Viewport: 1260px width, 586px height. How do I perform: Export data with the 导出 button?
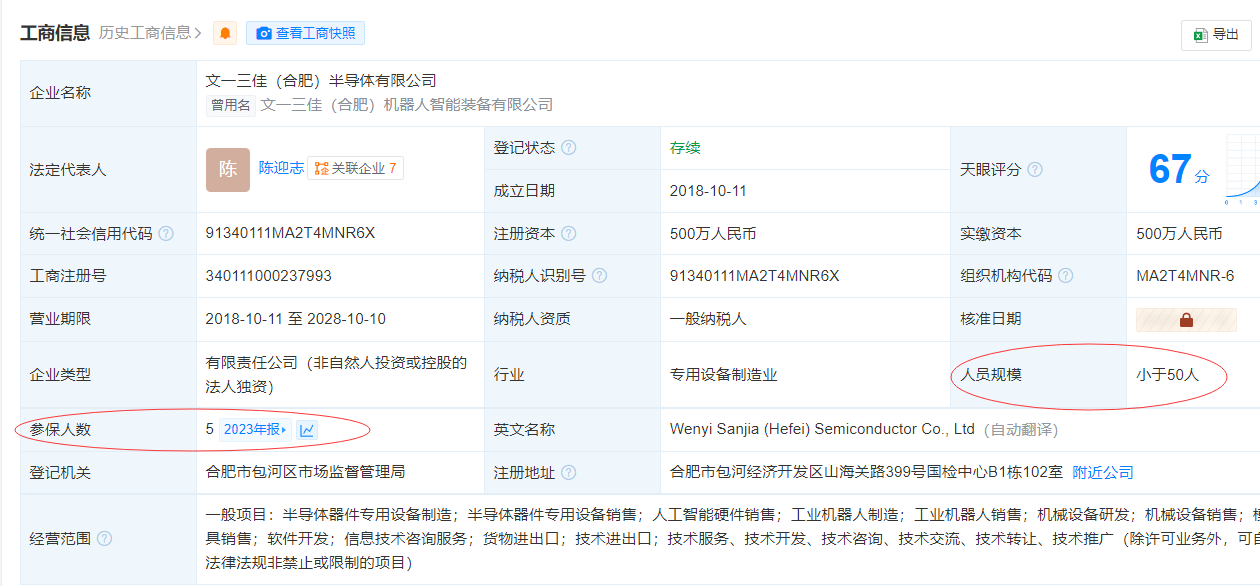pos(1215,35)
